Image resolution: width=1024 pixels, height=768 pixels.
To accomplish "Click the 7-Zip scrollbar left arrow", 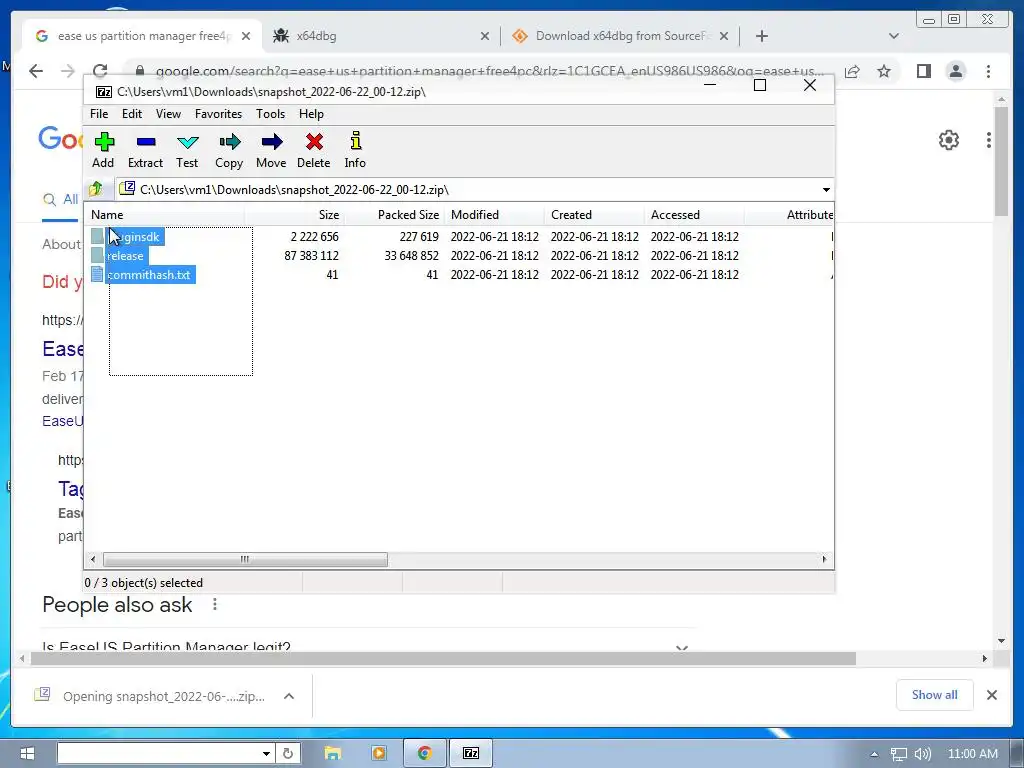I will tap(93, 560).
